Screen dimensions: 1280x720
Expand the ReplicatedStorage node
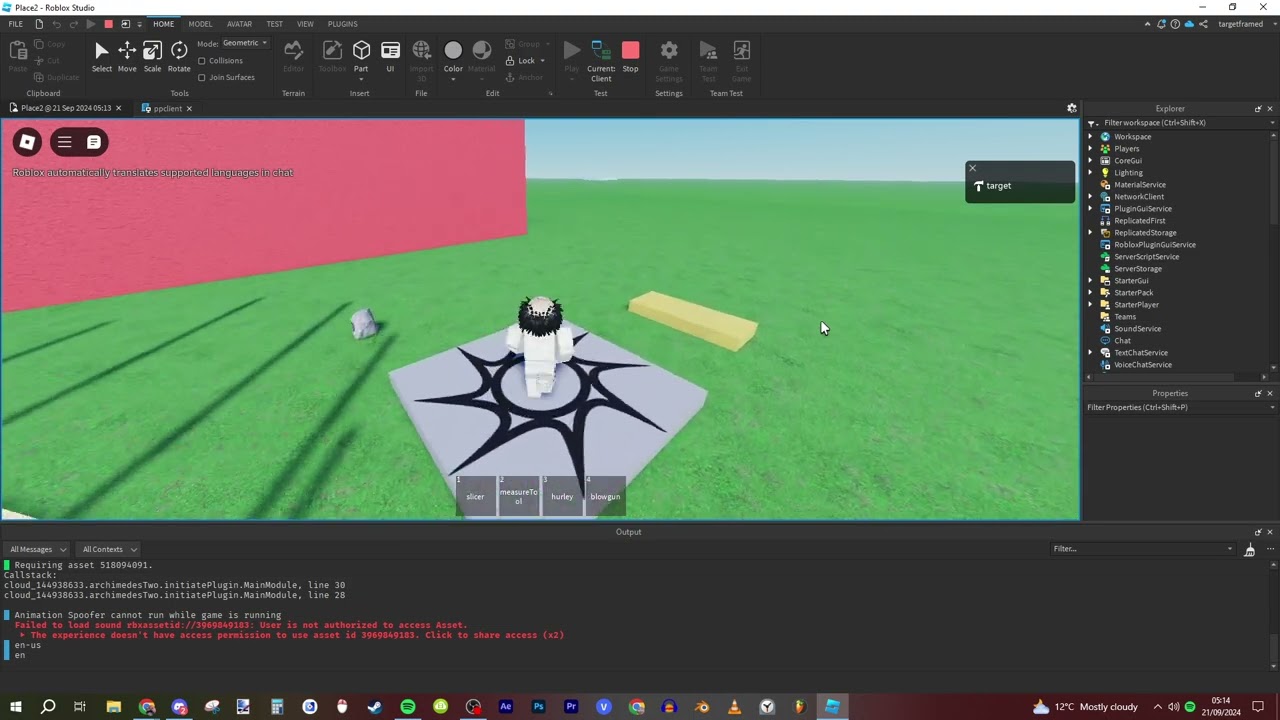coord(1091,233)
